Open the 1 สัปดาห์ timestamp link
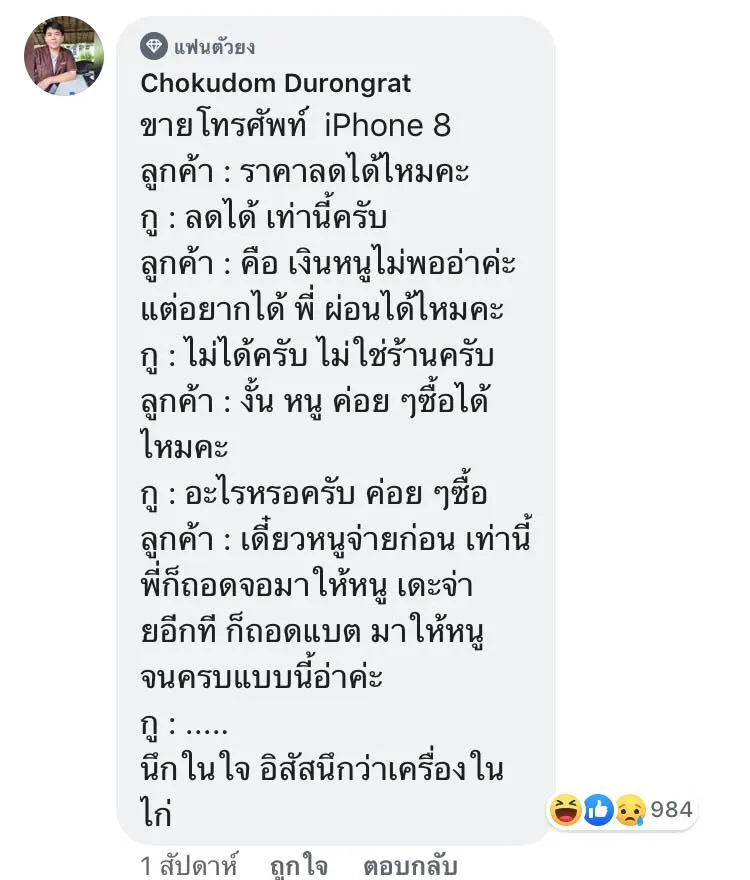The width and height of the screenshot is (750, 880). pos(189,865)
